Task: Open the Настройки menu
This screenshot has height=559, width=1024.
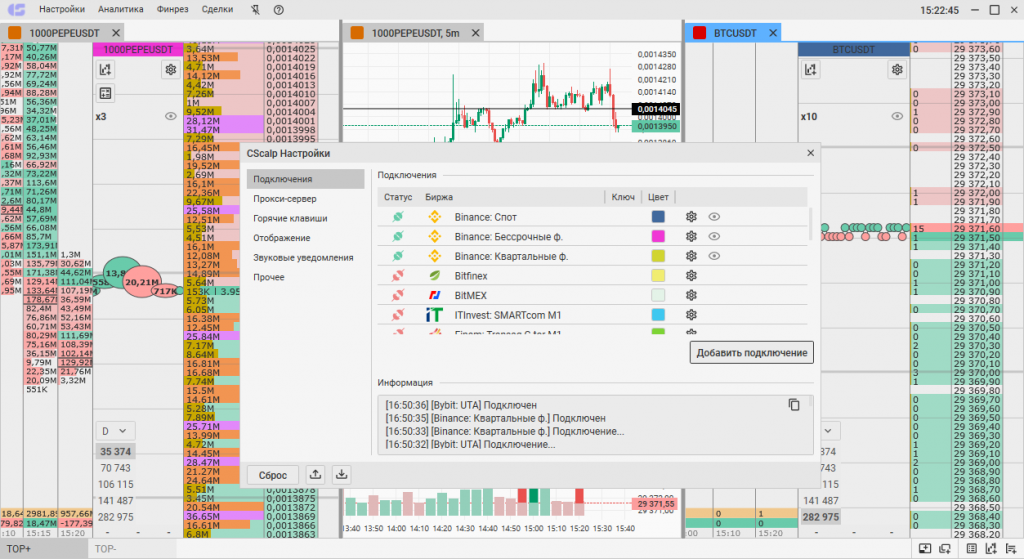Action: 62,10
